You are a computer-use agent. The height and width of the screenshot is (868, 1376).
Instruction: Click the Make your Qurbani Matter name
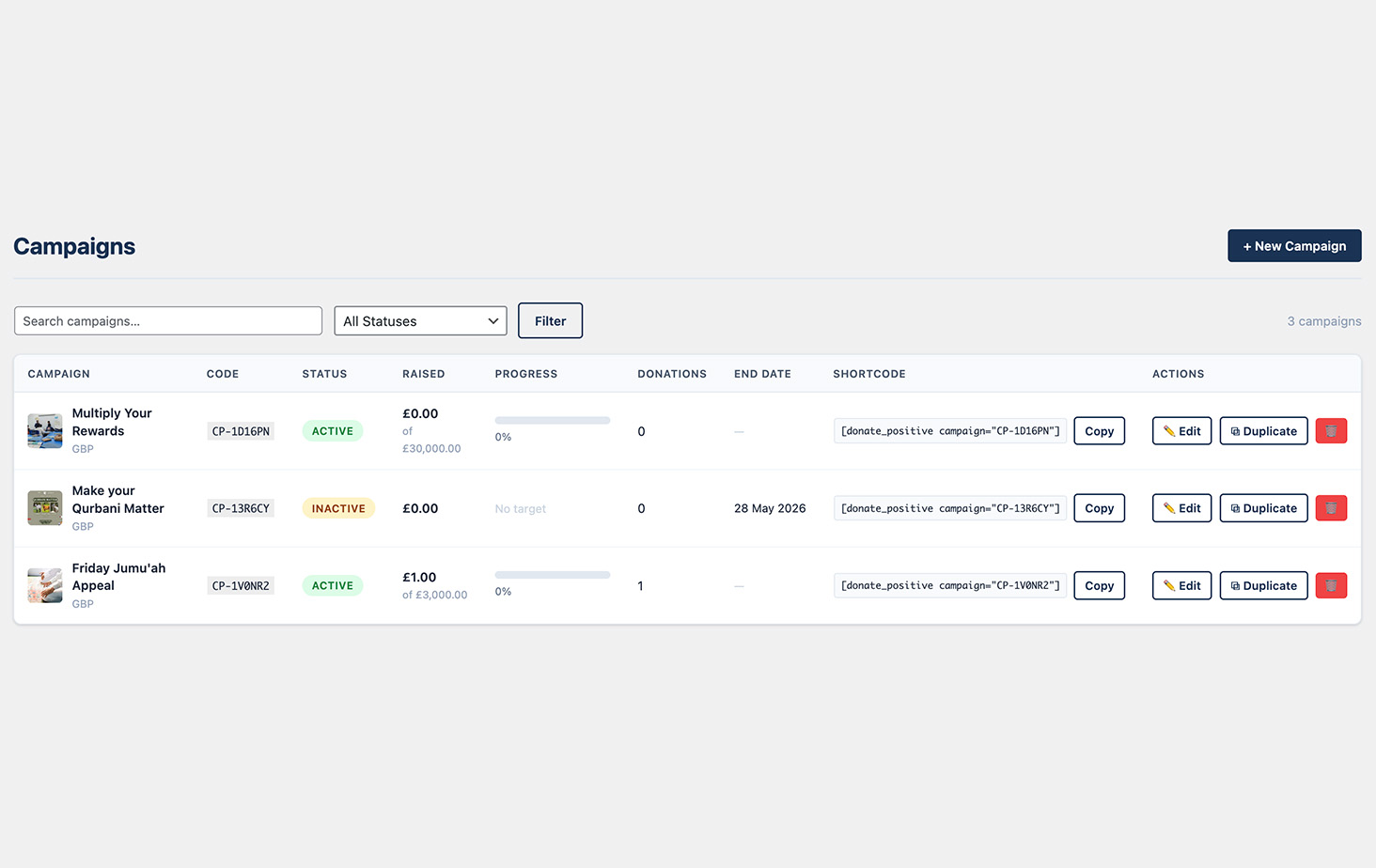tap(118, 499)
